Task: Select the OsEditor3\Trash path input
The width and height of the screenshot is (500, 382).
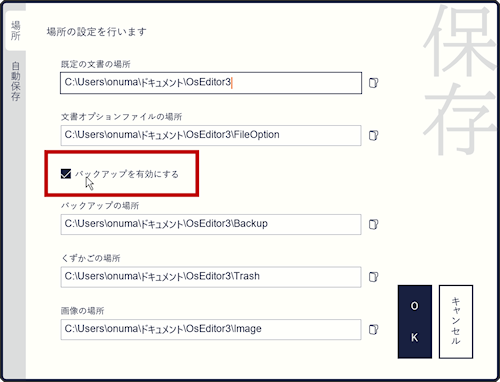Action: [211, 277]
